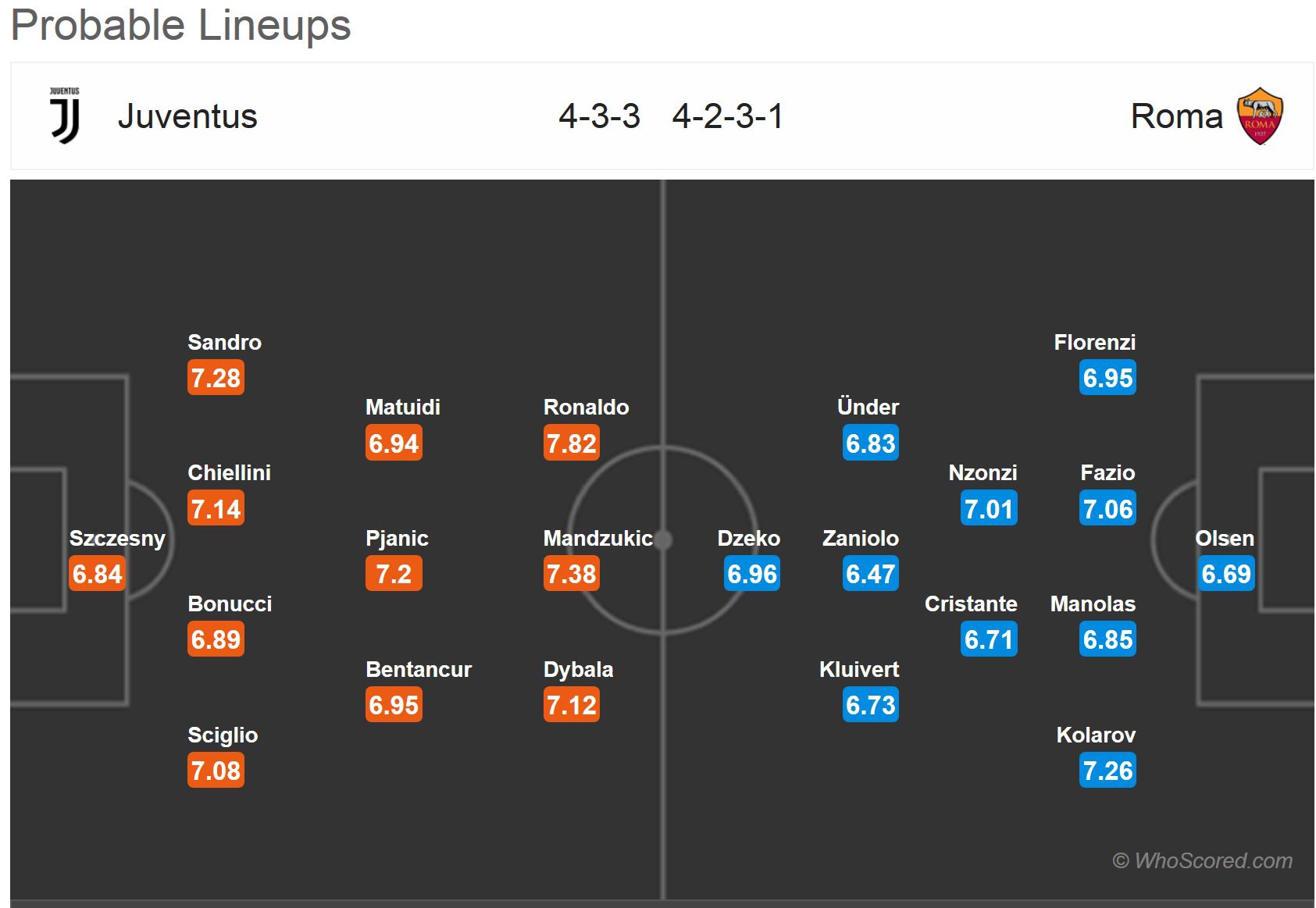Screen dimensions: 1316x908
Task: Click Szczesny's 6.84 rating badge
Action: pyautogui.click(x=98, y=574)
